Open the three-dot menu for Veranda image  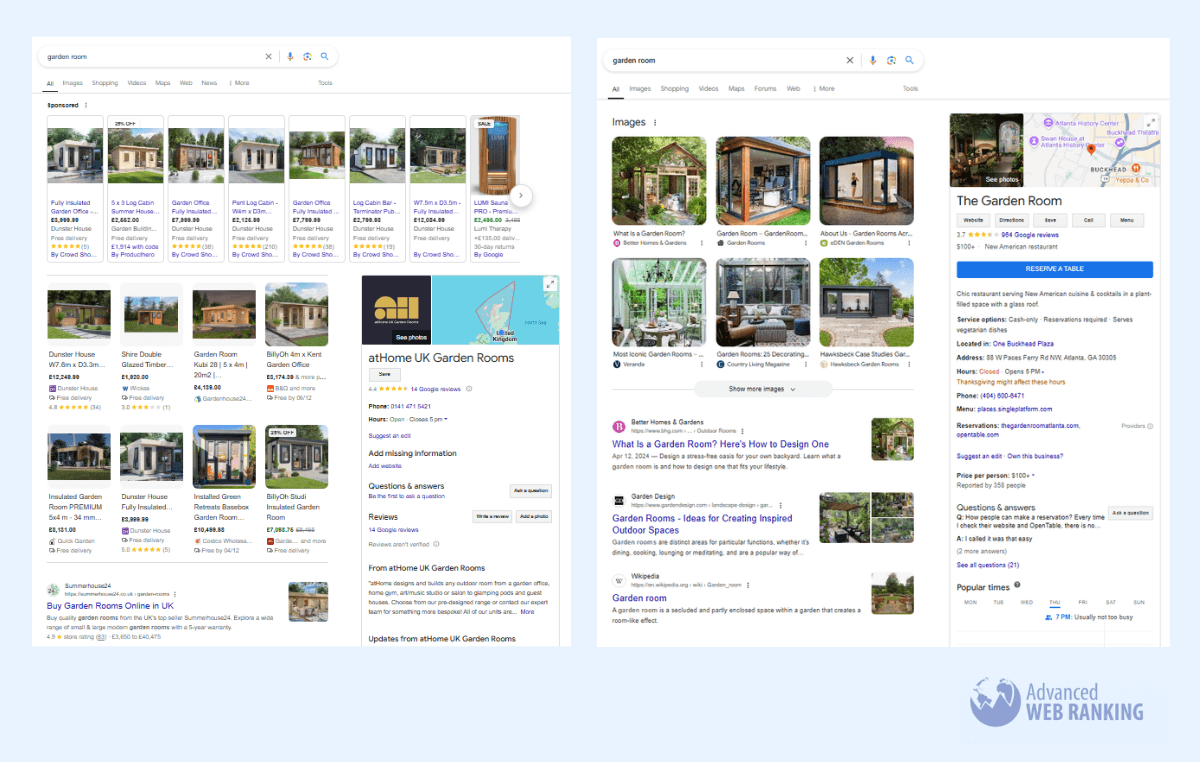pos(702,365)
